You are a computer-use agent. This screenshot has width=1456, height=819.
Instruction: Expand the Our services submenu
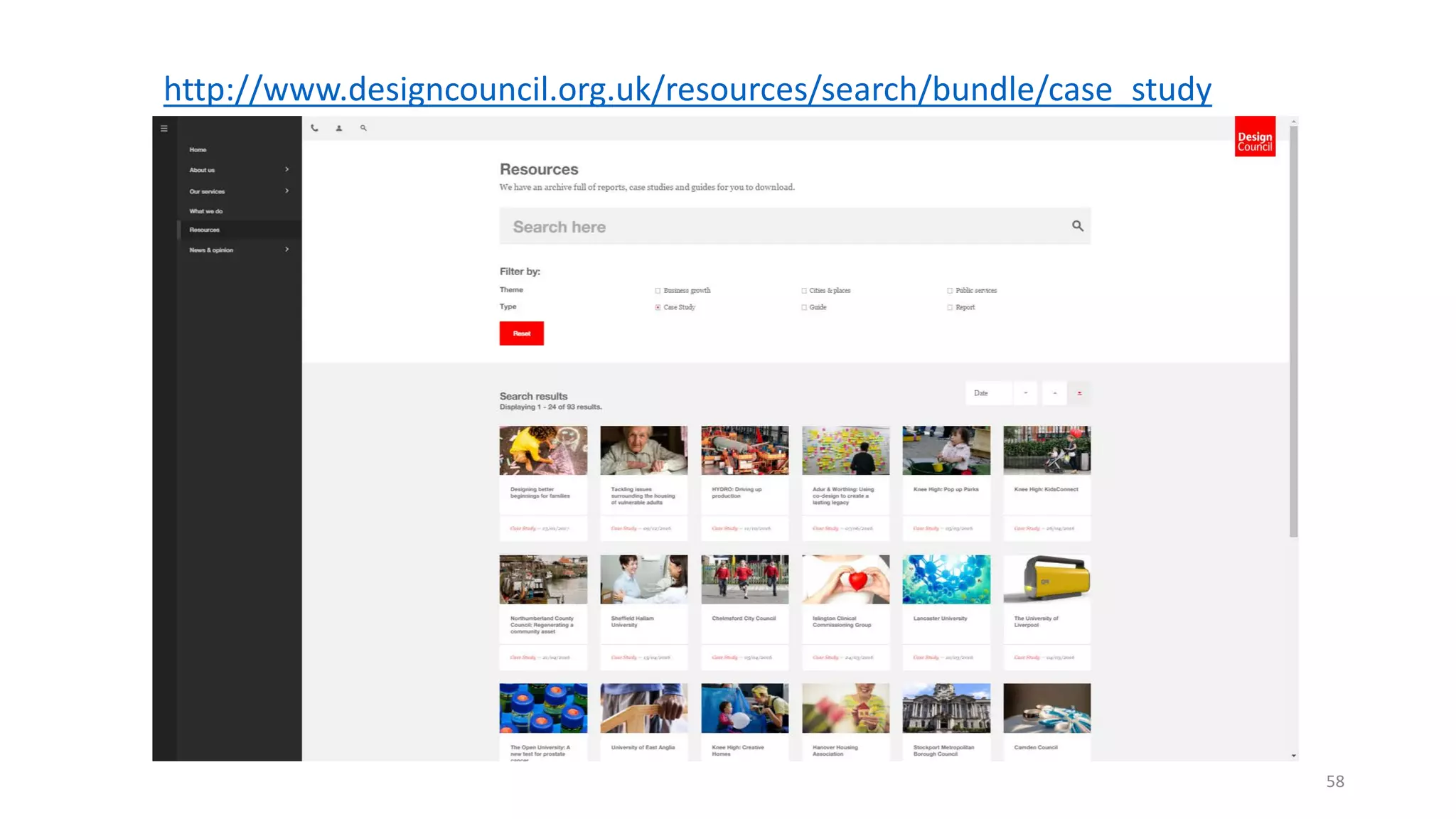click(287, 191)
